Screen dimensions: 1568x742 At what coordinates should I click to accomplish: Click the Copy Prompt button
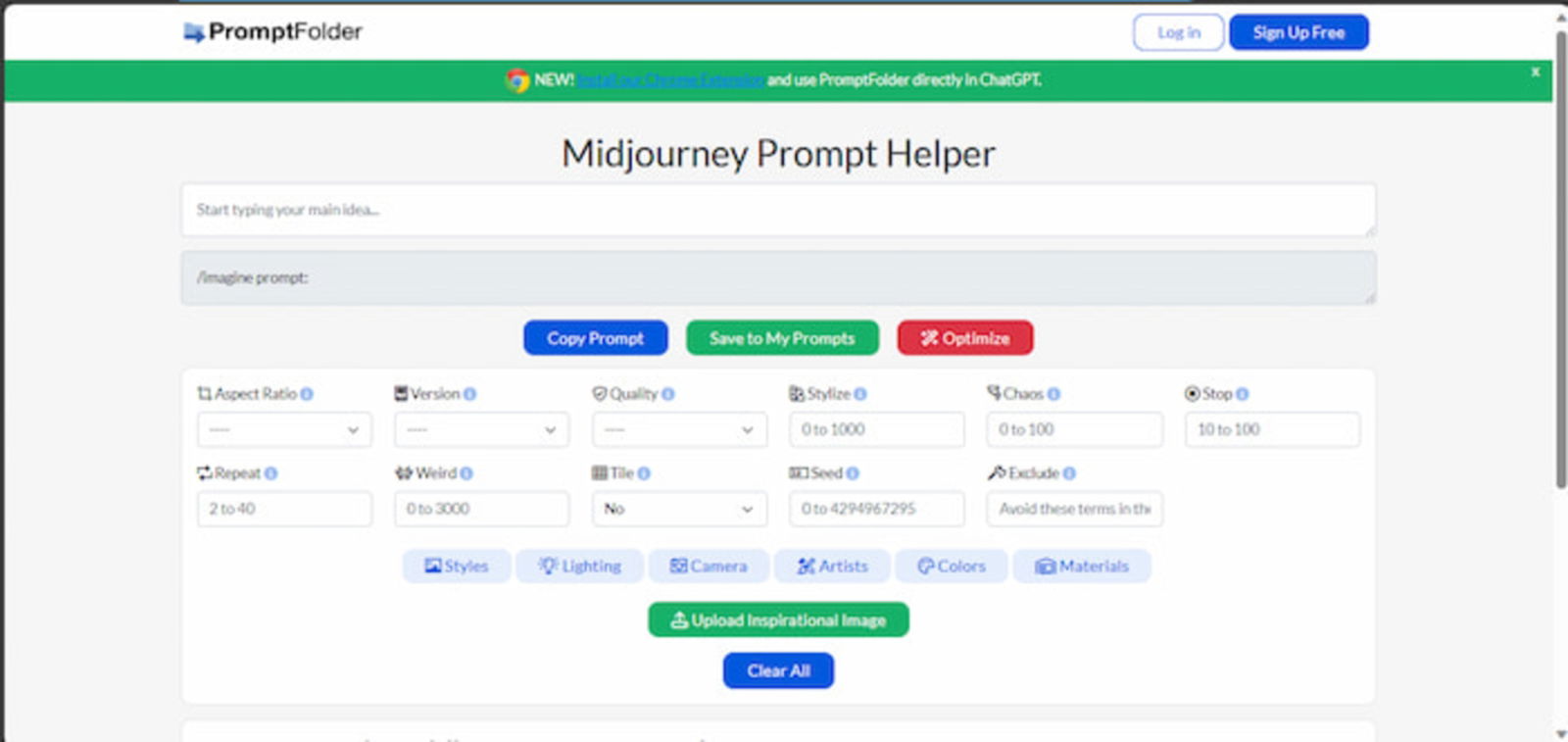595,338
